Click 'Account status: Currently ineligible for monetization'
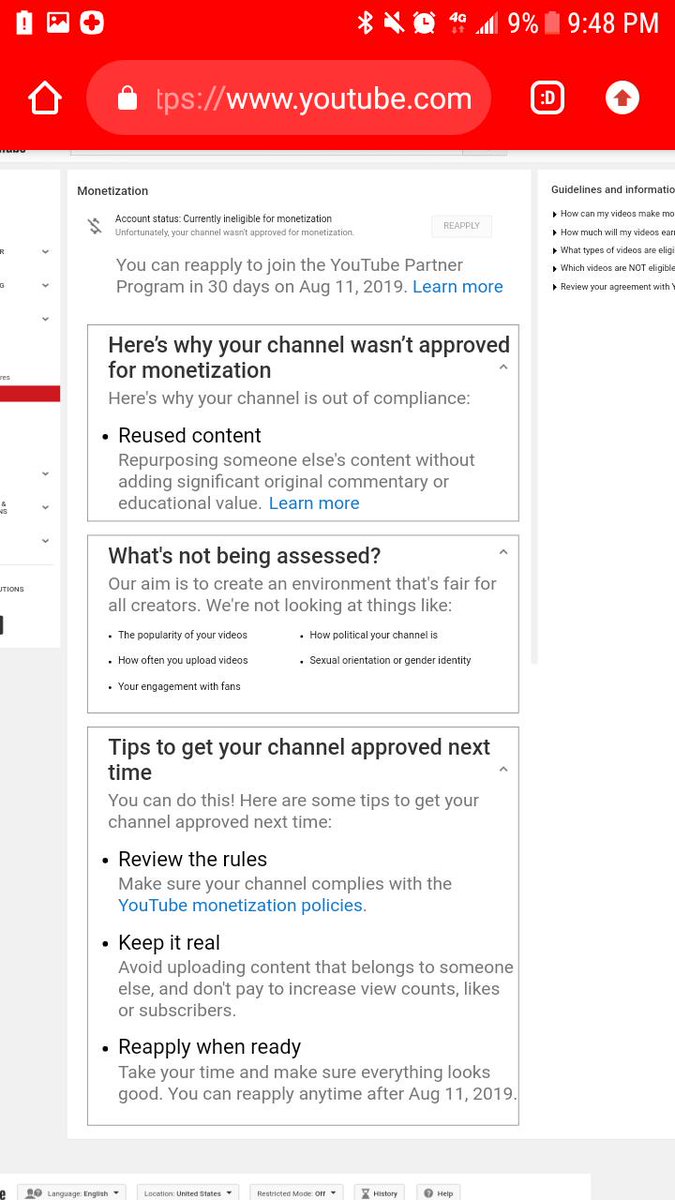The image size is (675, 1200). [x=223, y=219]
